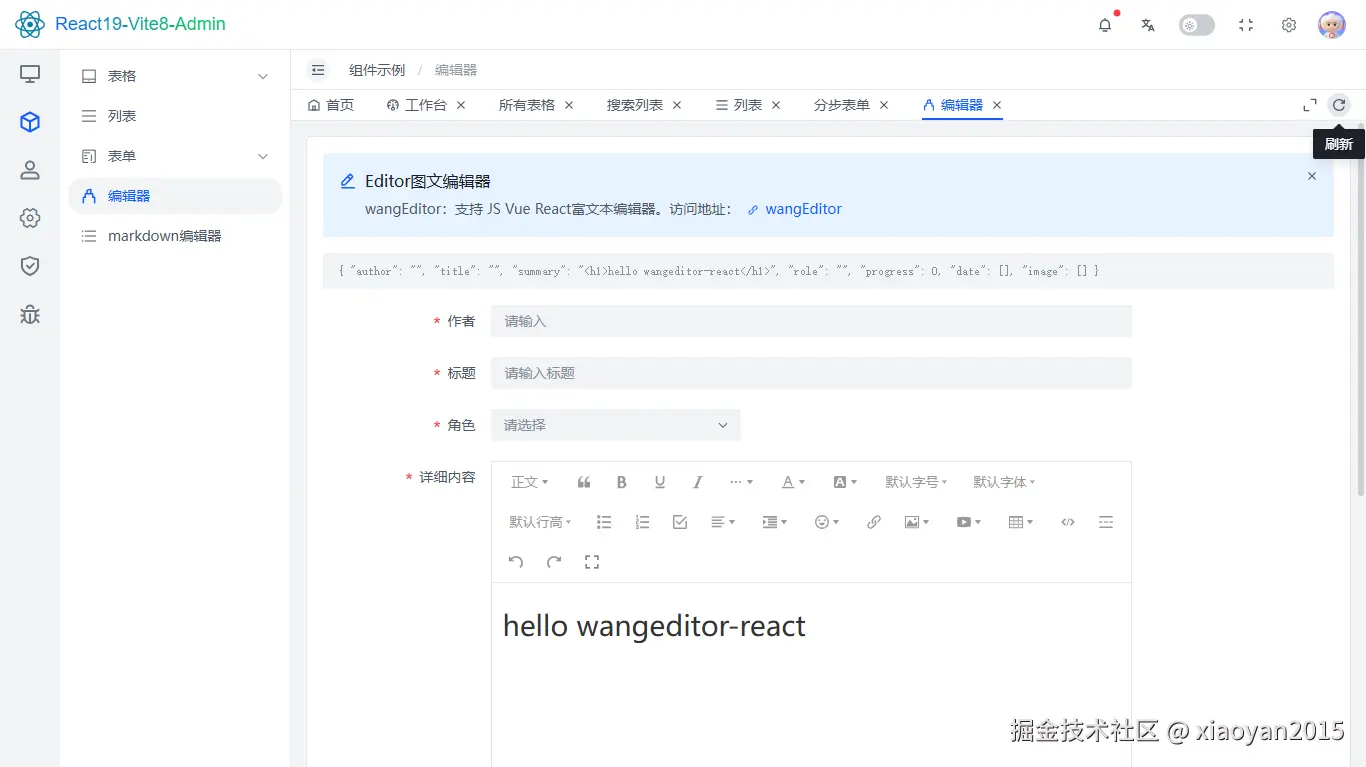
Task: Close the 编辑器 tab
Action: pos(997,105)
